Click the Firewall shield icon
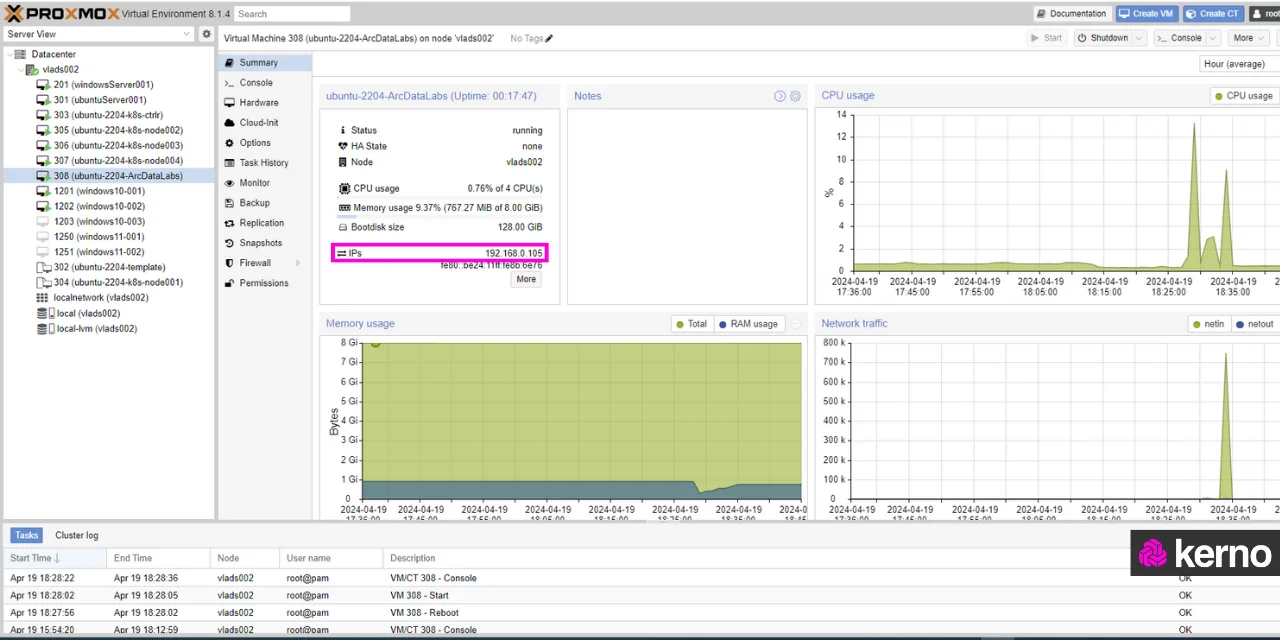Screen dimensions: 1280x640 click(x=230, y=263)
